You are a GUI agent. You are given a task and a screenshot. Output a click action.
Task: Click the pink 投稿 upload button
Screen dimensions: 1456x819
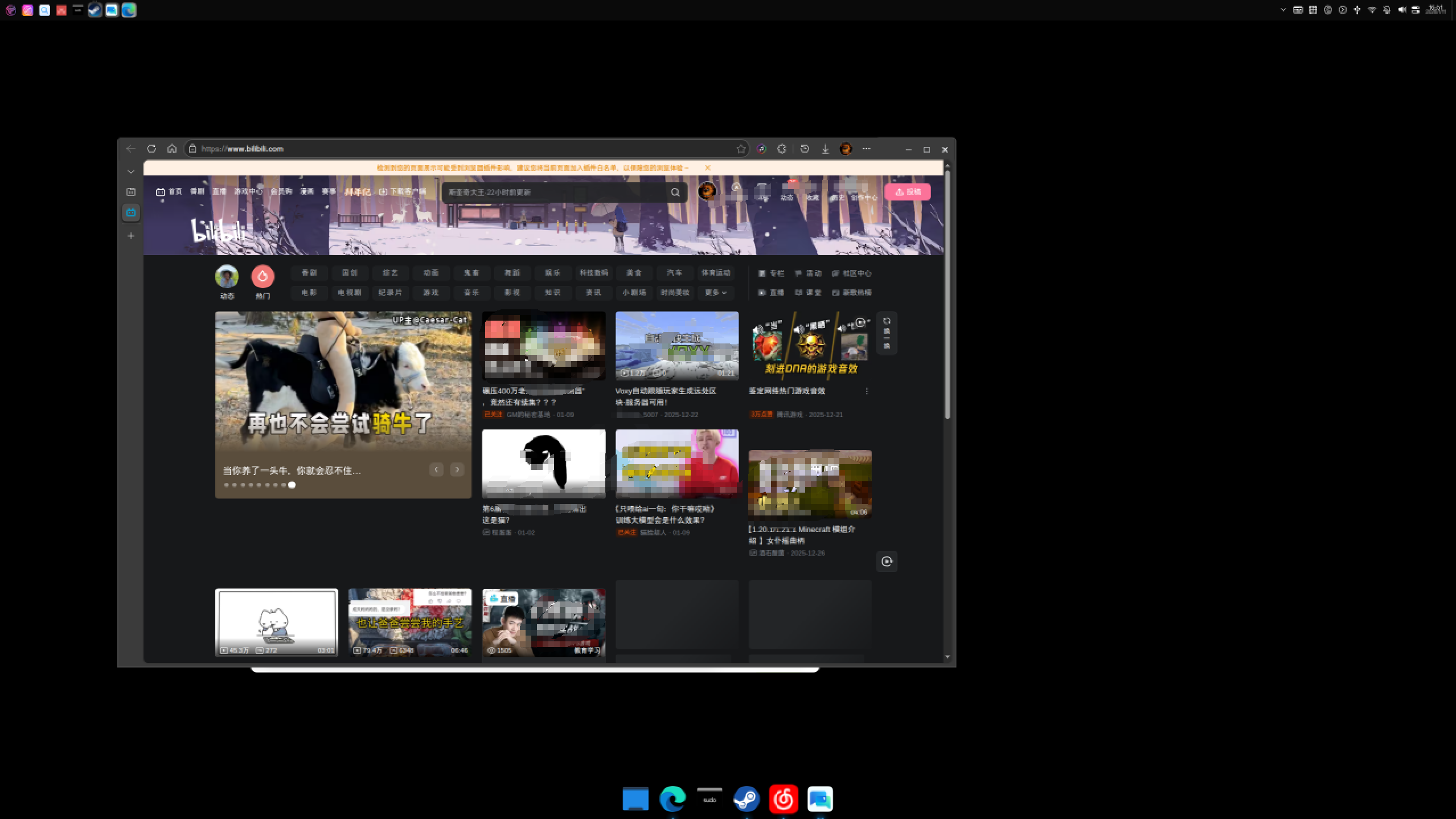908,192
